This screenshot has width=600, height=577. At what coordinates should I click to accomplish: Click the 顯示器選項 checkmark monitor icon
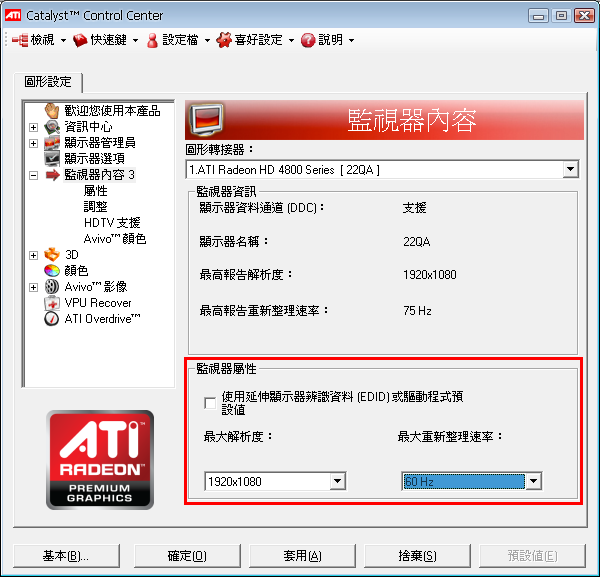coord(52,158)
